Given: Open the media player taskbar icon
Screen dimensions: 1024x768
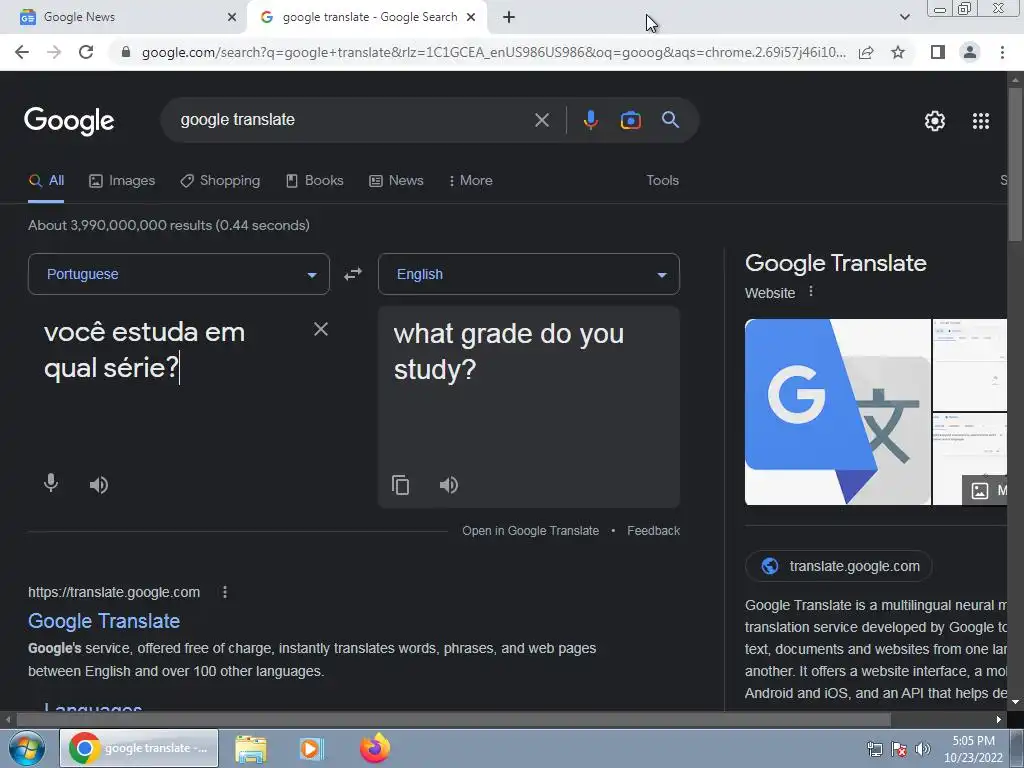Looking at the screenshot, I should pos(312,748).
